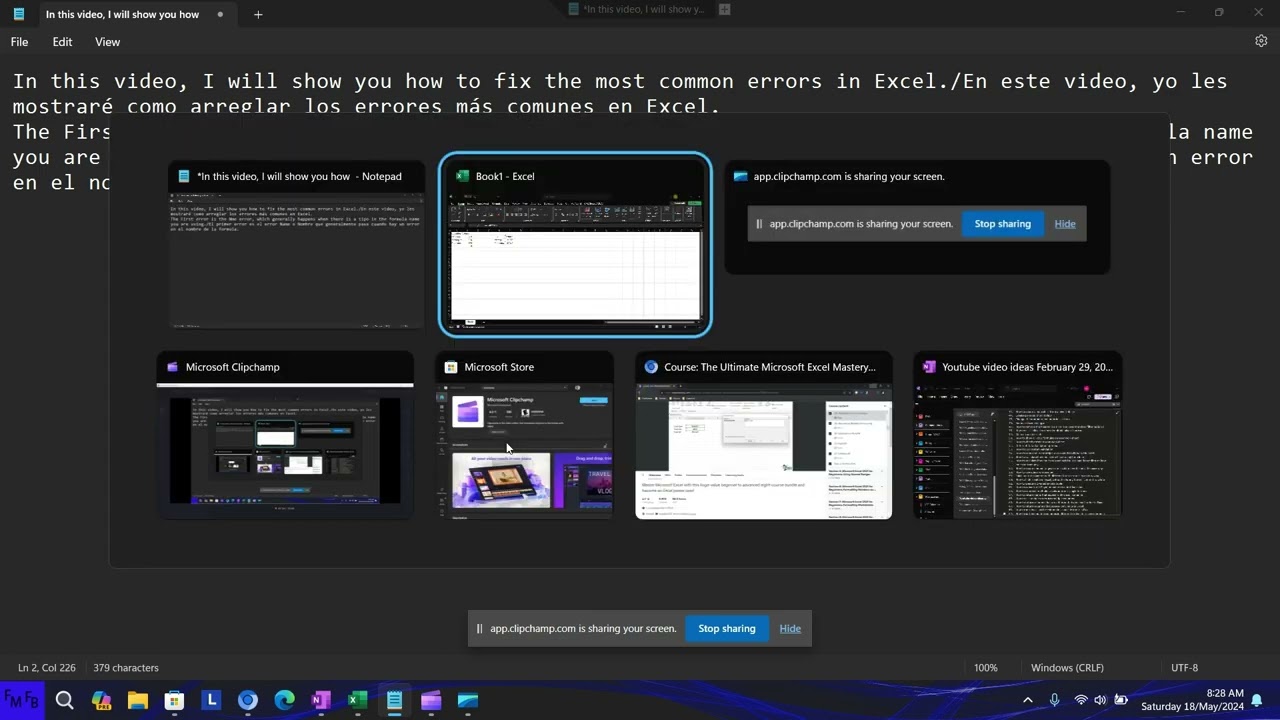Viewport: 1280px width, 720px height.
Task: Add a new Notepad tab with plus
Action: [x=258, y=14]
